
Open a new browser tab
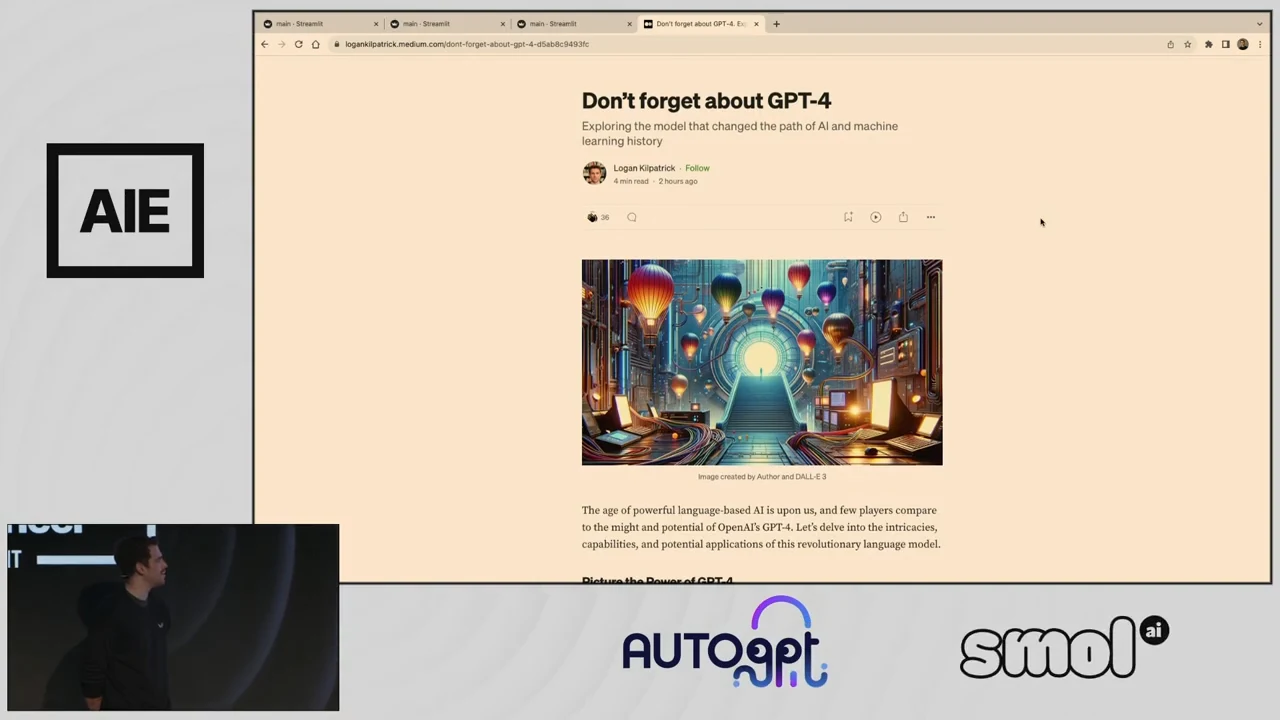pyautogui.click(x=776, y=24)
